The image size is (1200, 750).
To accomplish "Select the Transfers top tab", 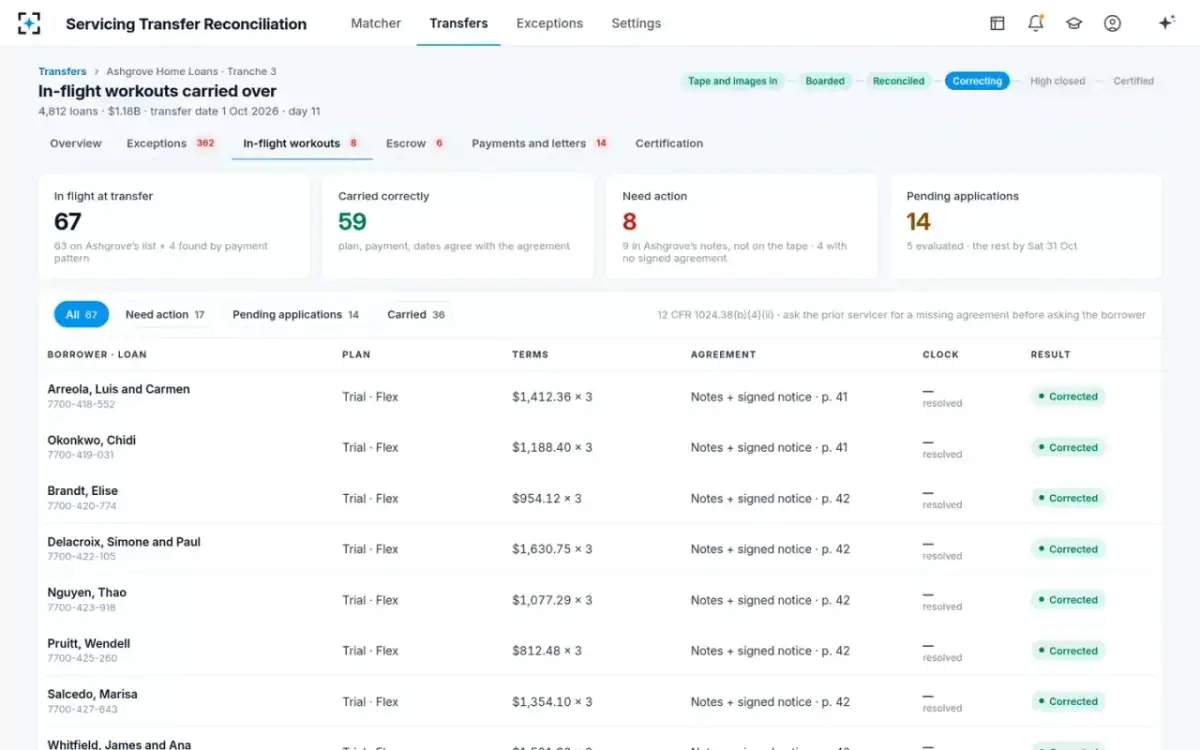I will [x=459, y=23].
